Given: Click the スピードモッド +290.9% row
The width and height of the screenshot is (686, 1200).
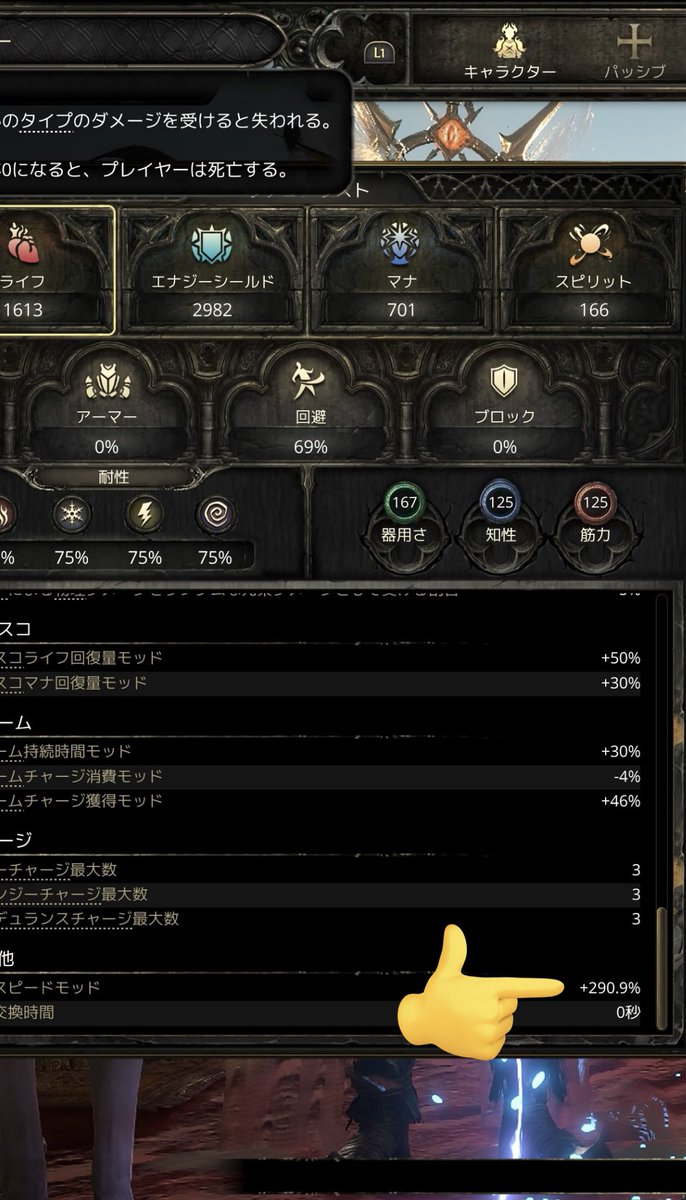Looking at the screenshot, I should click(320, 988).
